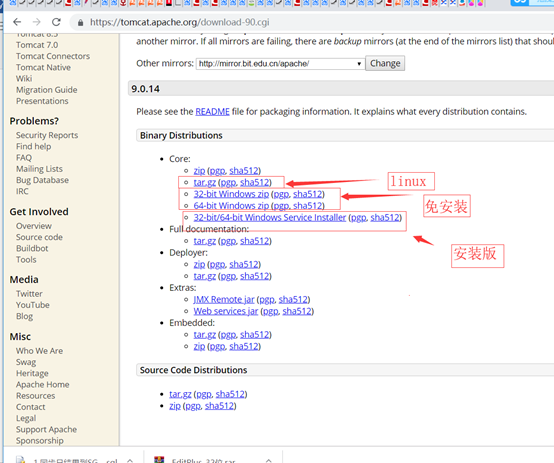Open Tomcat Native sidebar link
This screenshot has width=554, height=463.
click(43, 68)
